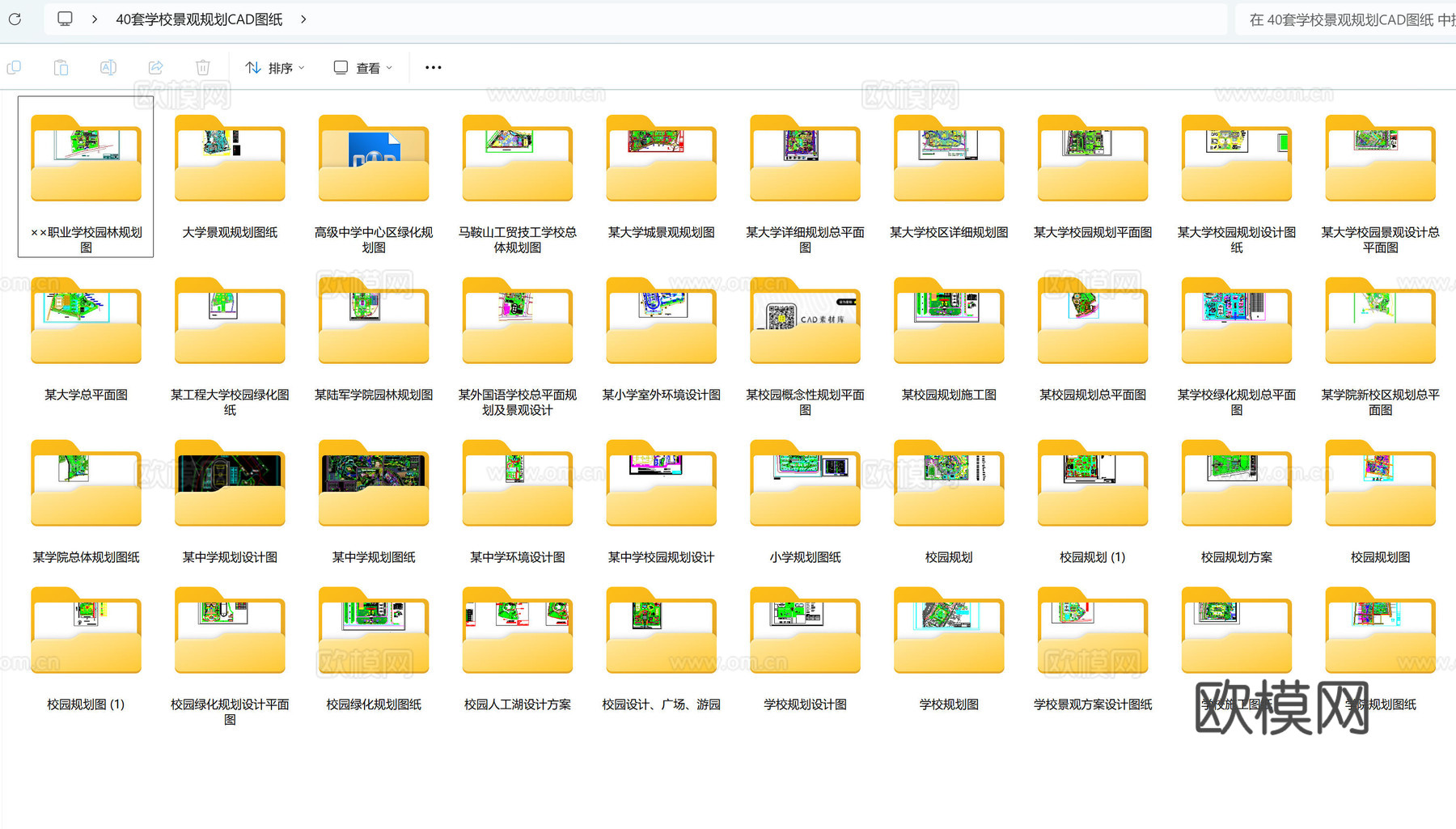Open the ellipsis more-options menu
Image resolution: width=1456 pixels, height=829 pixels.
click(433, 67)
